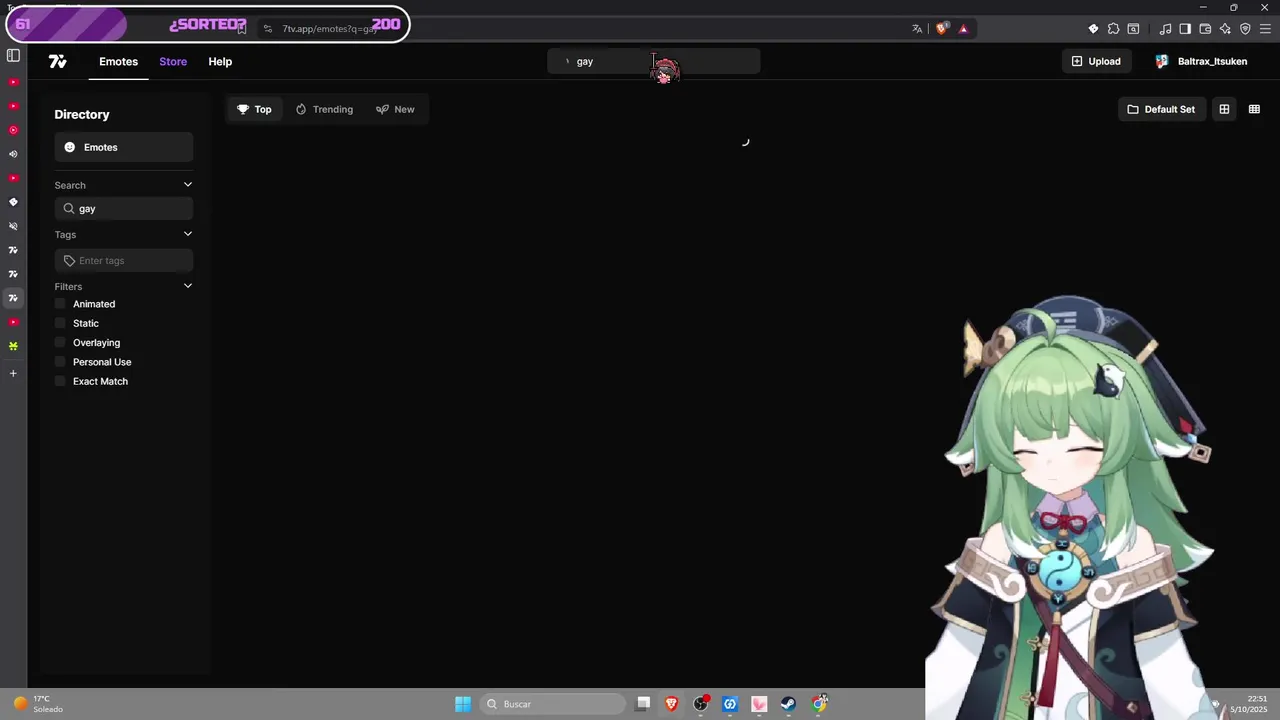This screenshot has width=1280, height=720.
Task: Click the header search box
Action: 654,62
